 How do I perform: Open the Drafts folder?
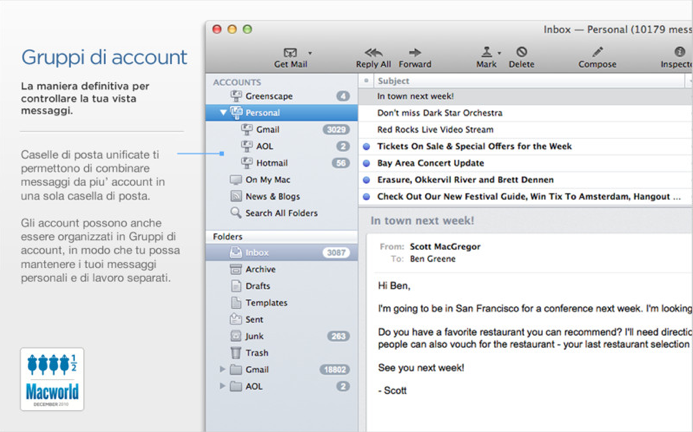click(282, 286)
